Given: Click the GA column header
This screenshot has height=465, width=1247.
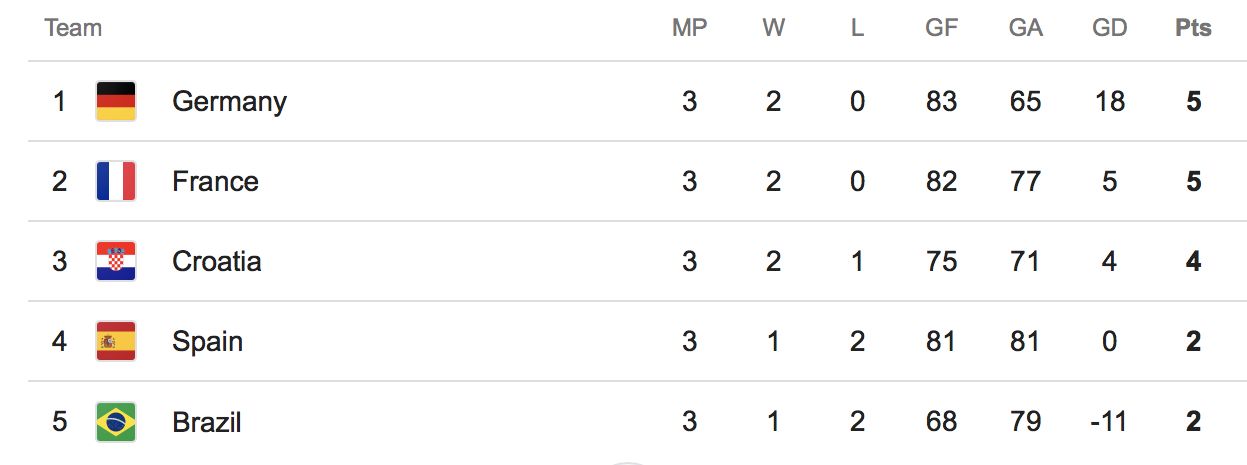Looking at the screenshot, I should click(1025, 28).
